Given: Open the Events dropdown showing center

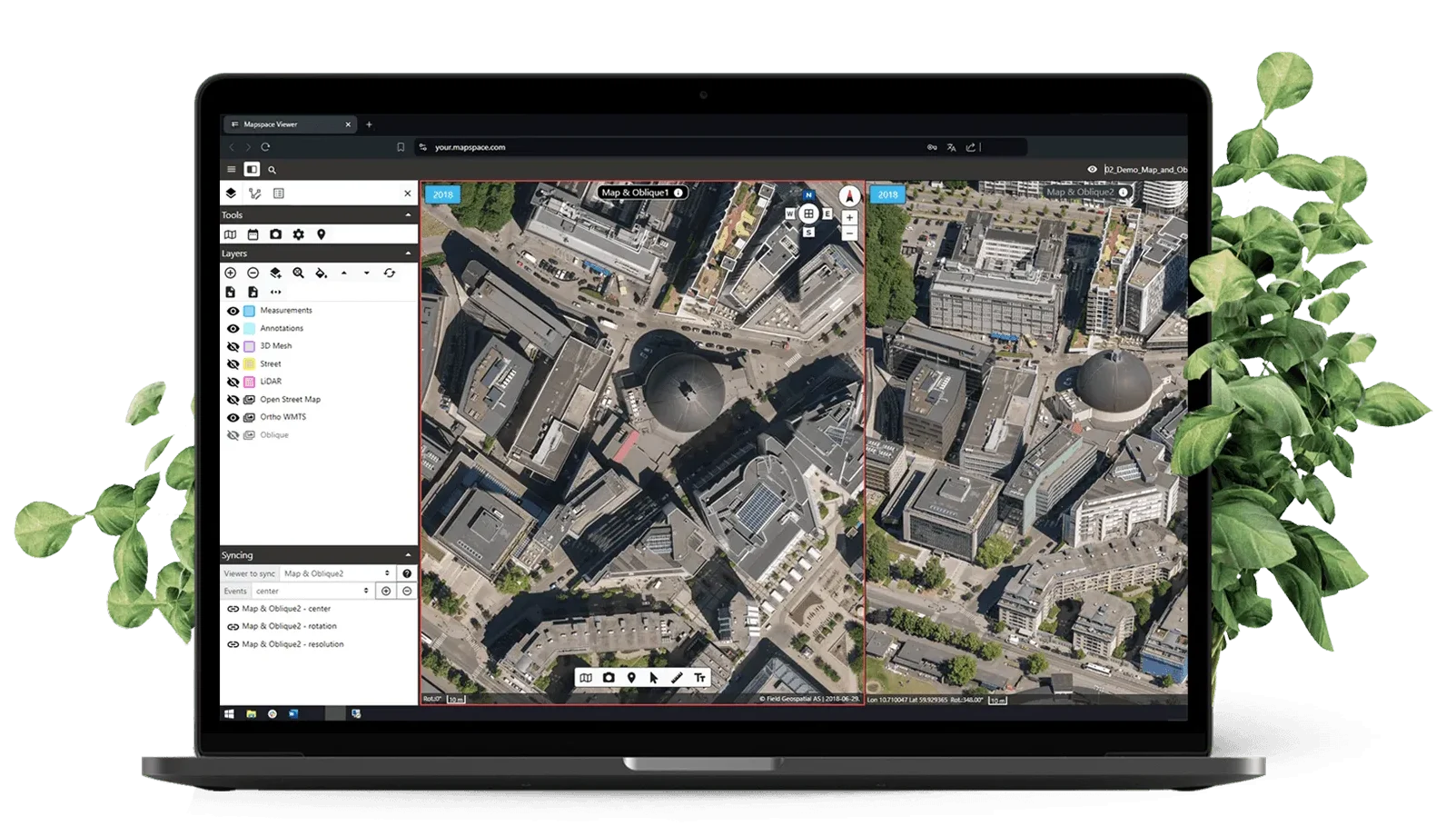Looking at the screenshot, I should [x=312, y=591].
